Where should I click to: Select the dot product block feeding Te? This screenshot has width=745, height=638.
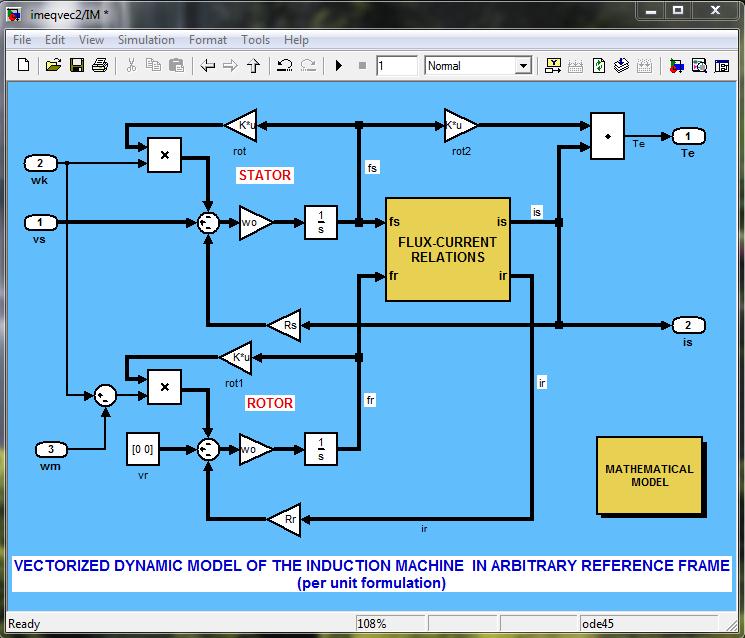click(x=607, y=136)
